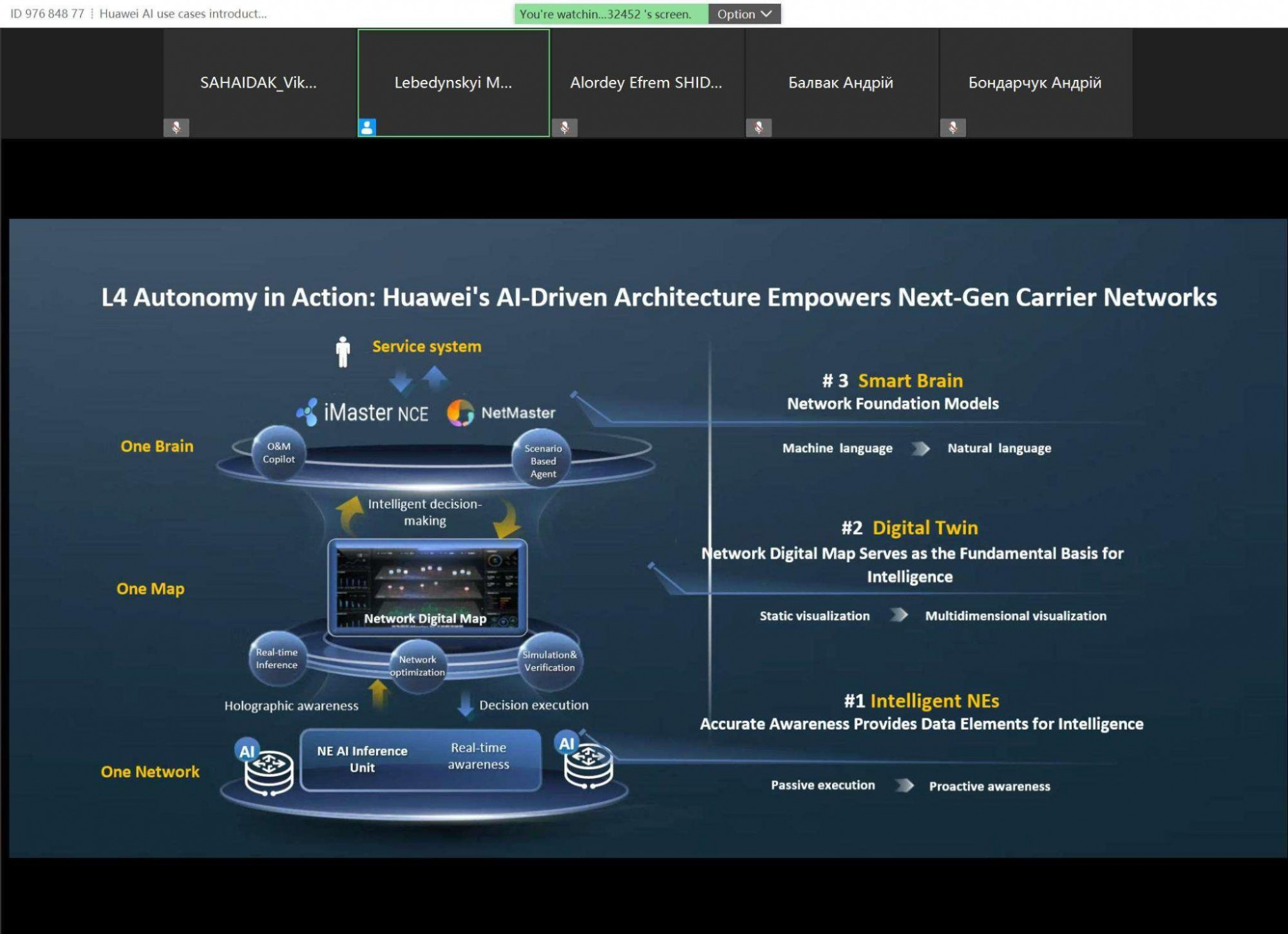Click Alordey Efrem SHID muted mic icon
1288x934 pixels.
coord(565,128)
